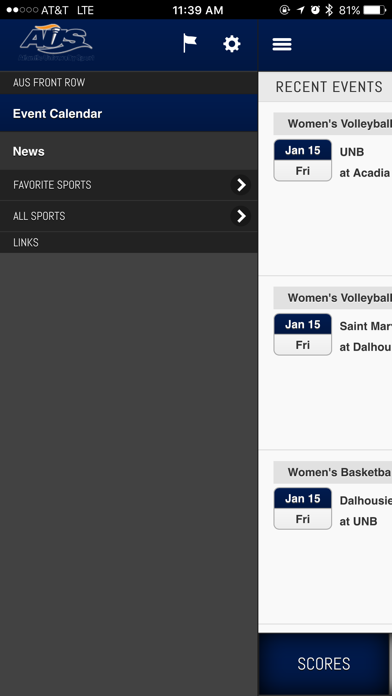Tap the alarm clock status icon

click(x=315, y=10)
